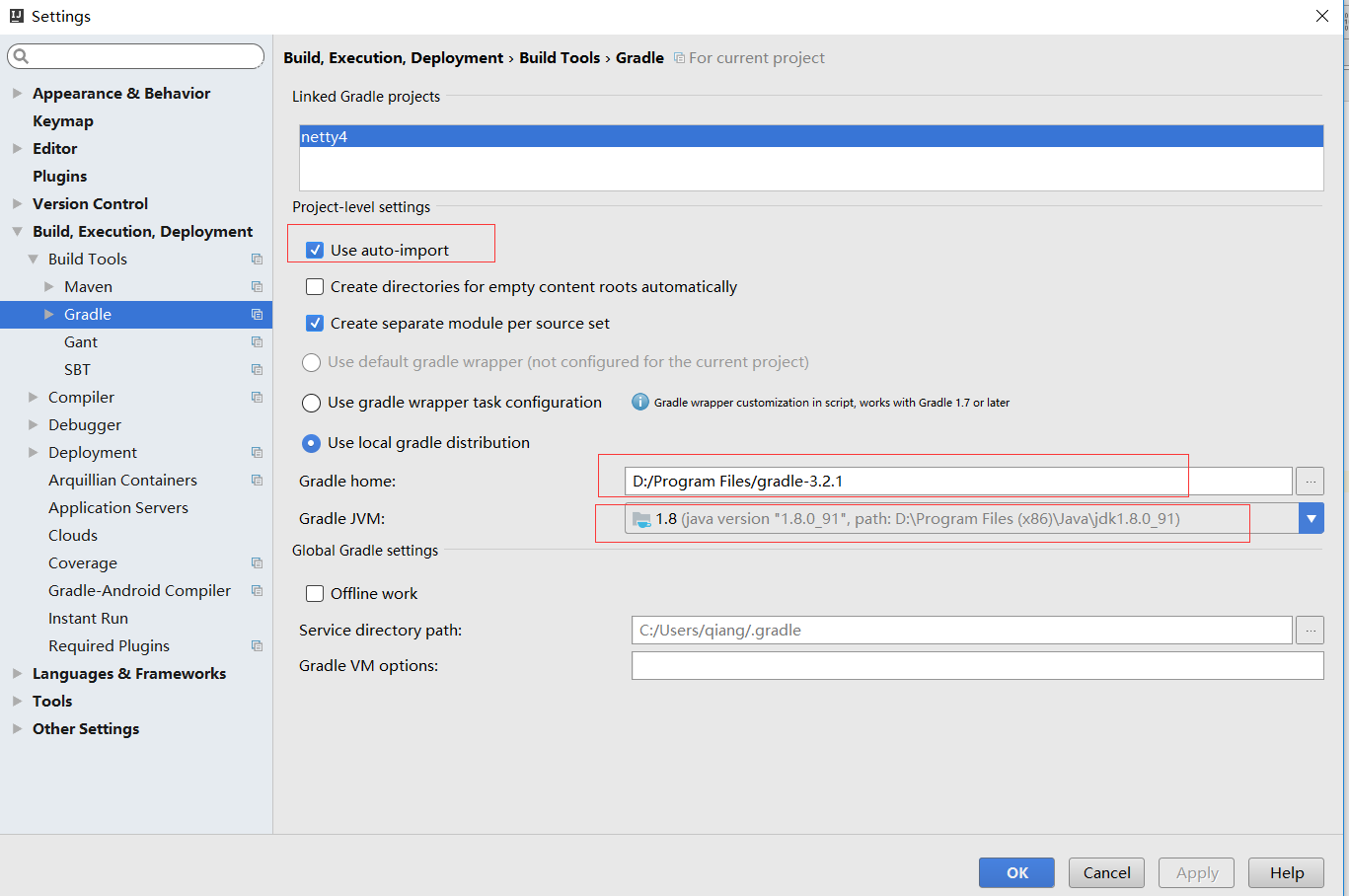1349x896 pixels.
Task: Expand the Version Control section arrow
Action: [17, 203]
